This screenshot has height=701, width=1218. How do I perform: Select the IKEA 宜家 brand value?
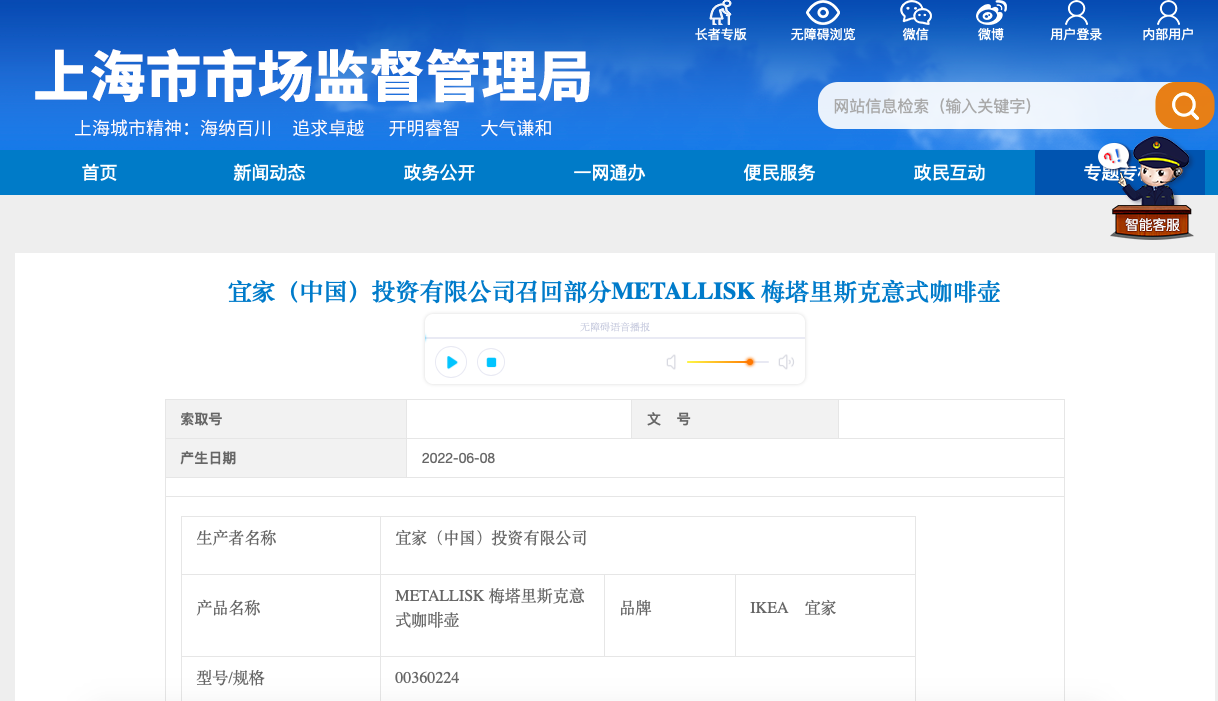(x=793, y=608)
